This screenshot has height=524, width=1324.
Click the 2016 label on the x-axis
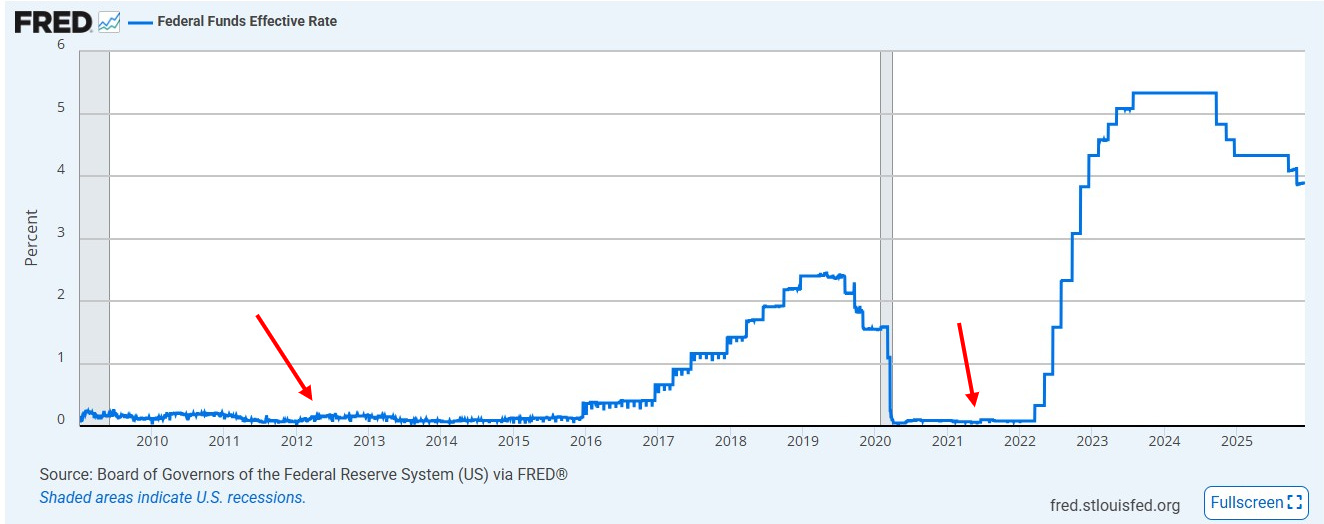[x=585, y=441]
